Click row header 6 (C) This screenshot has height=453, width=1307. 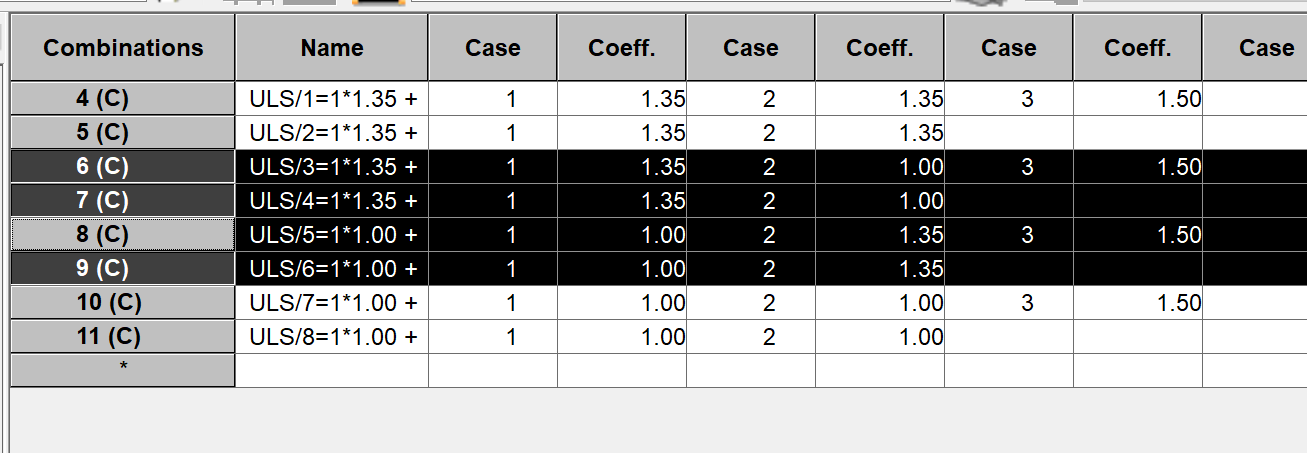coord(122,167)
